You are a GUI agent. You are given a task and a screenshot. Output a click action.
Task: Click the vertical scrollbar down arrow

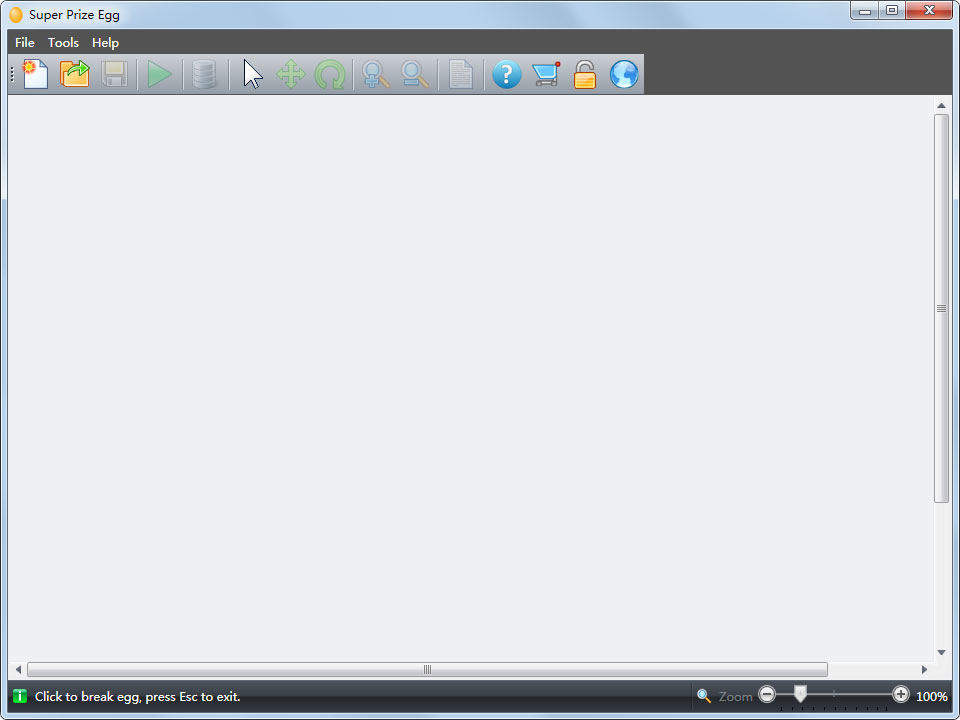point(941,652)
